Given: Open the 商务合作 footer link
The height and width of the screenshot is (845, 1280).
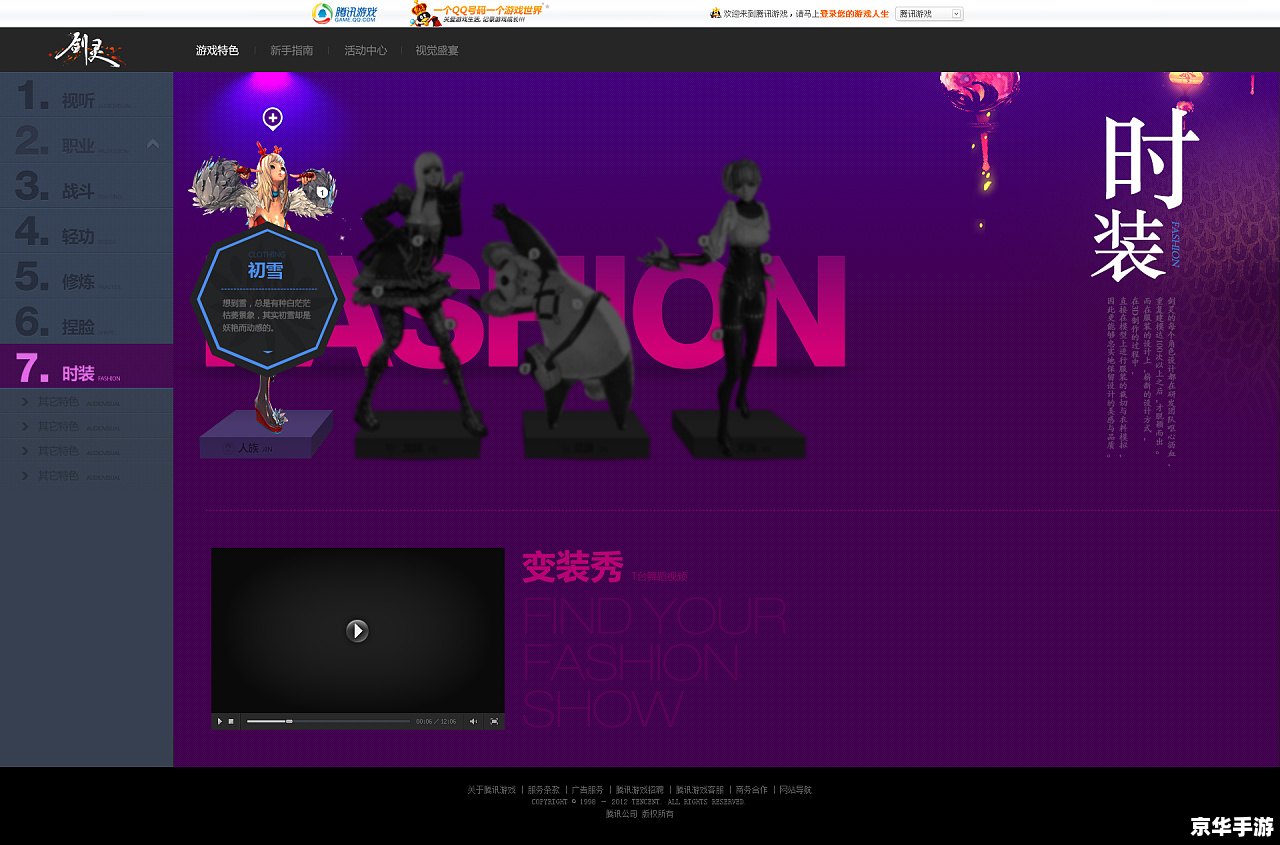Looking at the screenshot, I should tap(751, 790).
